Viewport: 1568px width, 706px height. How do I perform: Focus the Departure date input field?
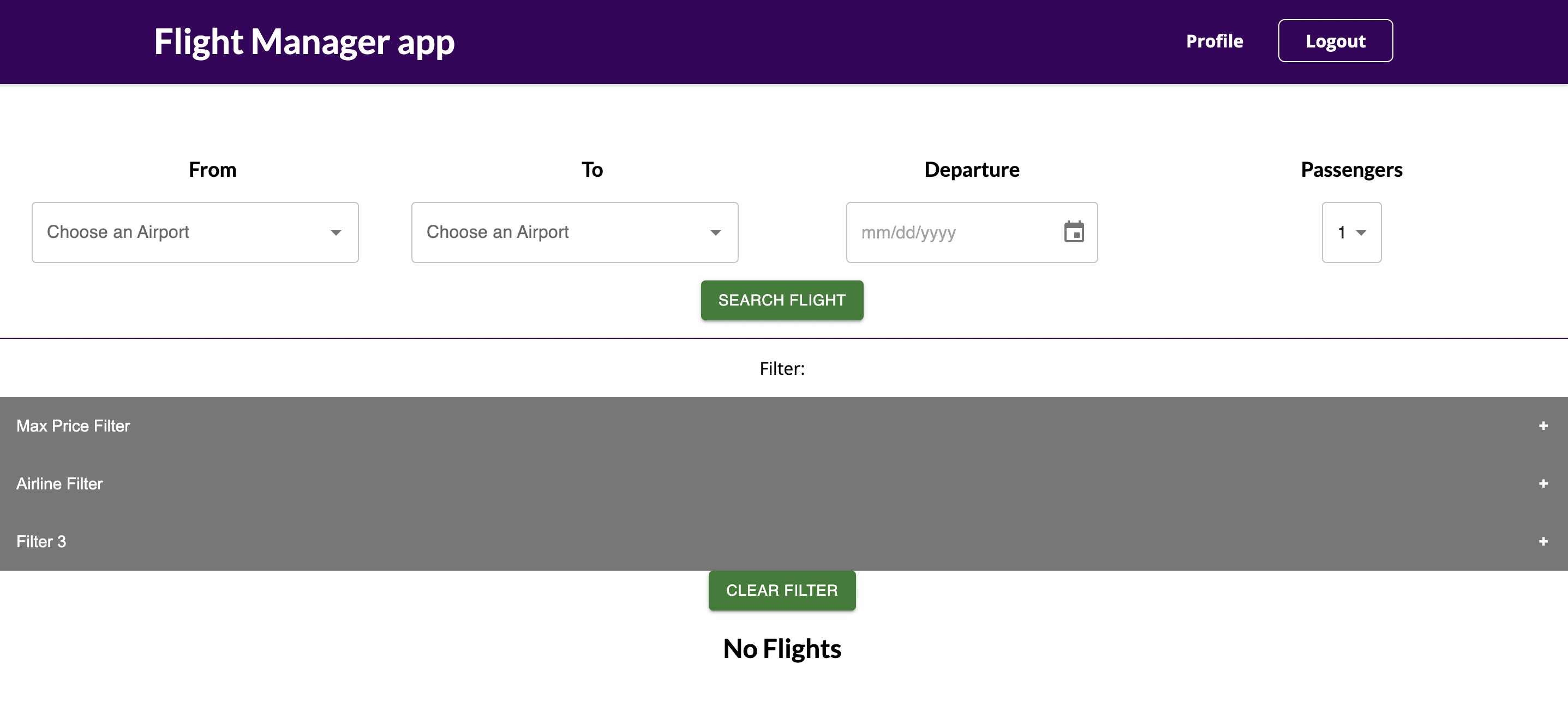972,232
